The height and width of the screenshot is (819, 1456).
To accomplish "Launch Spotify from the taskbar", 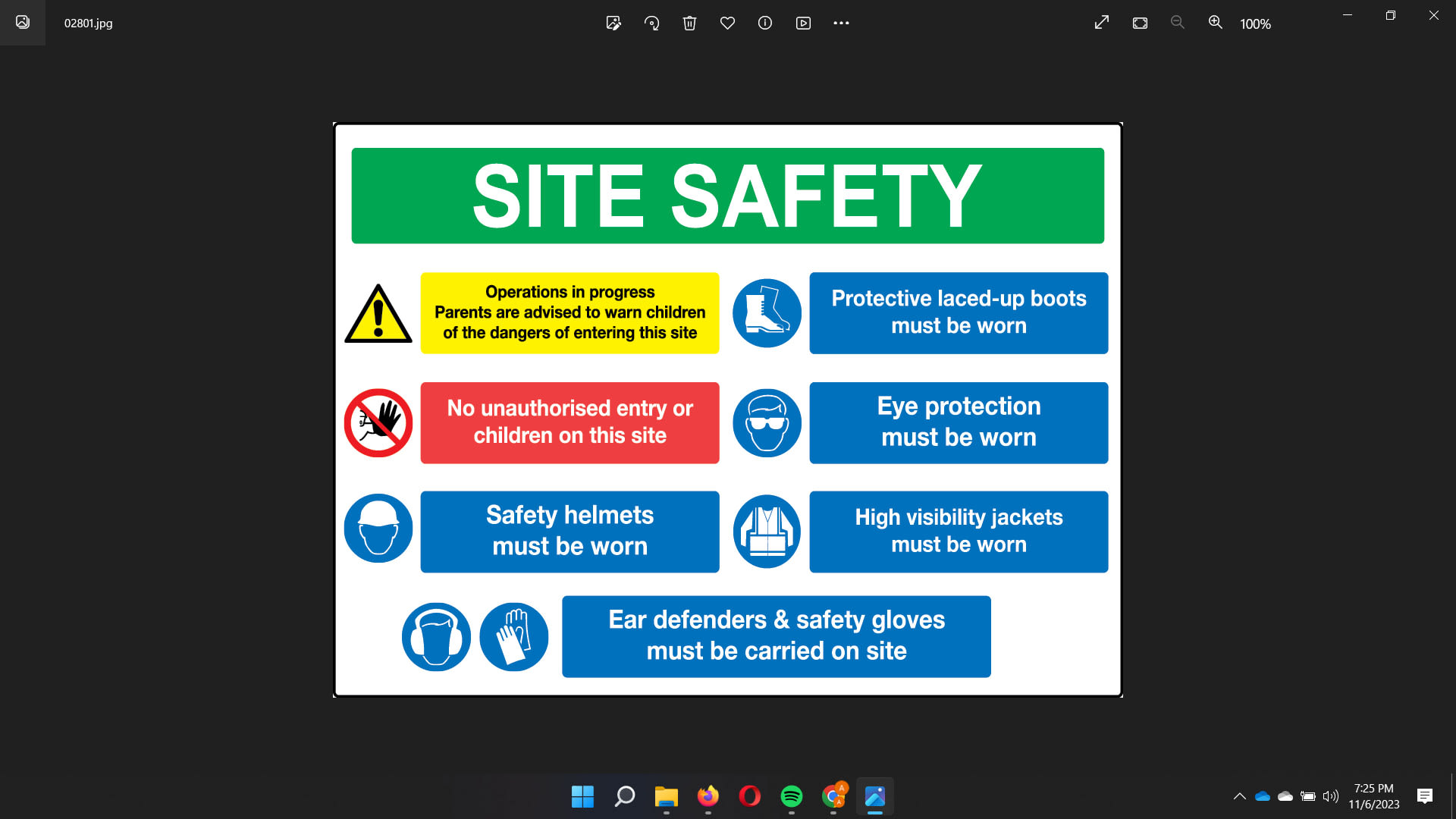I will pos(792,796).
